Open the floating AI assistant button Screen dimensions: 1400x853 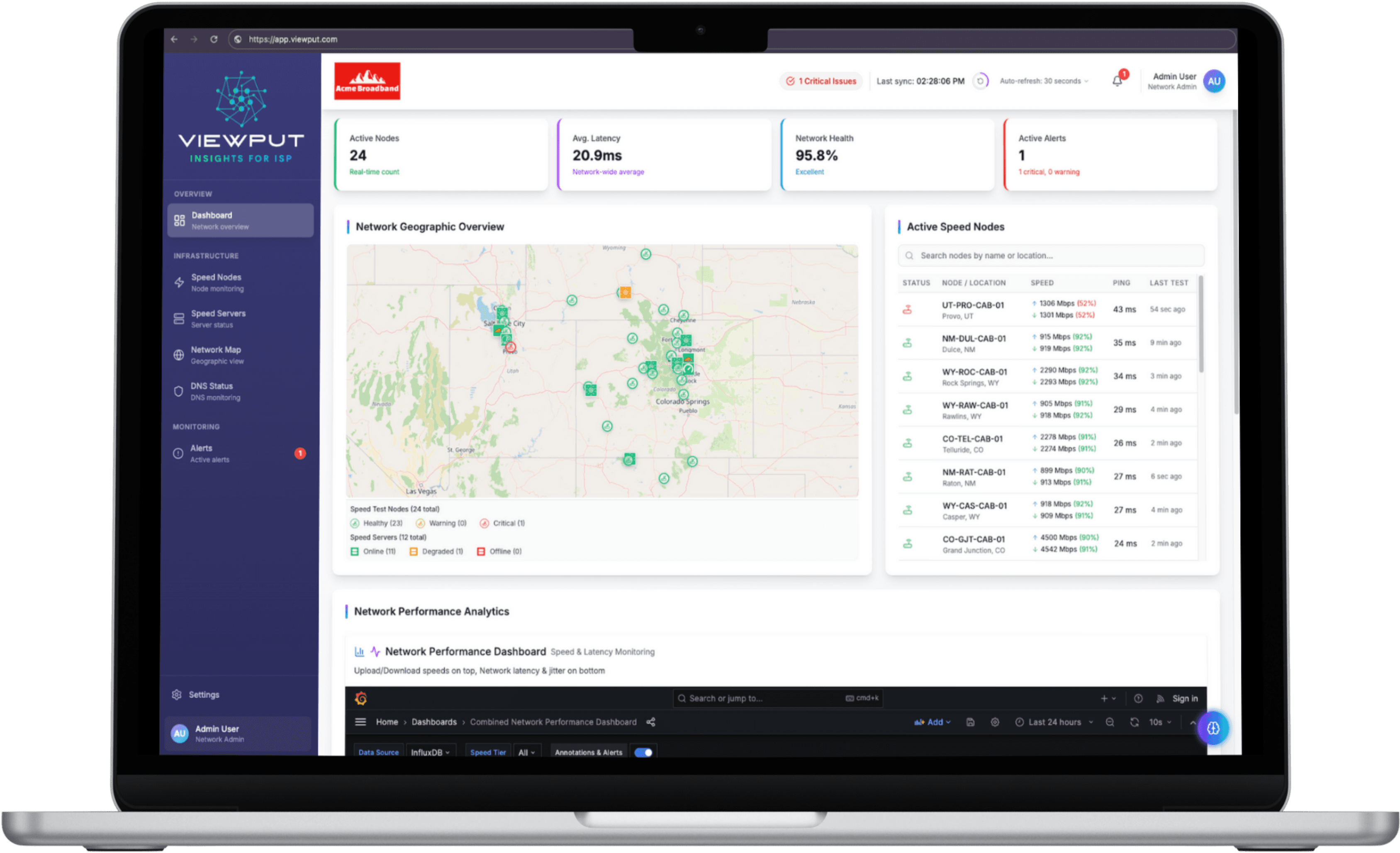pos(1213,728)
